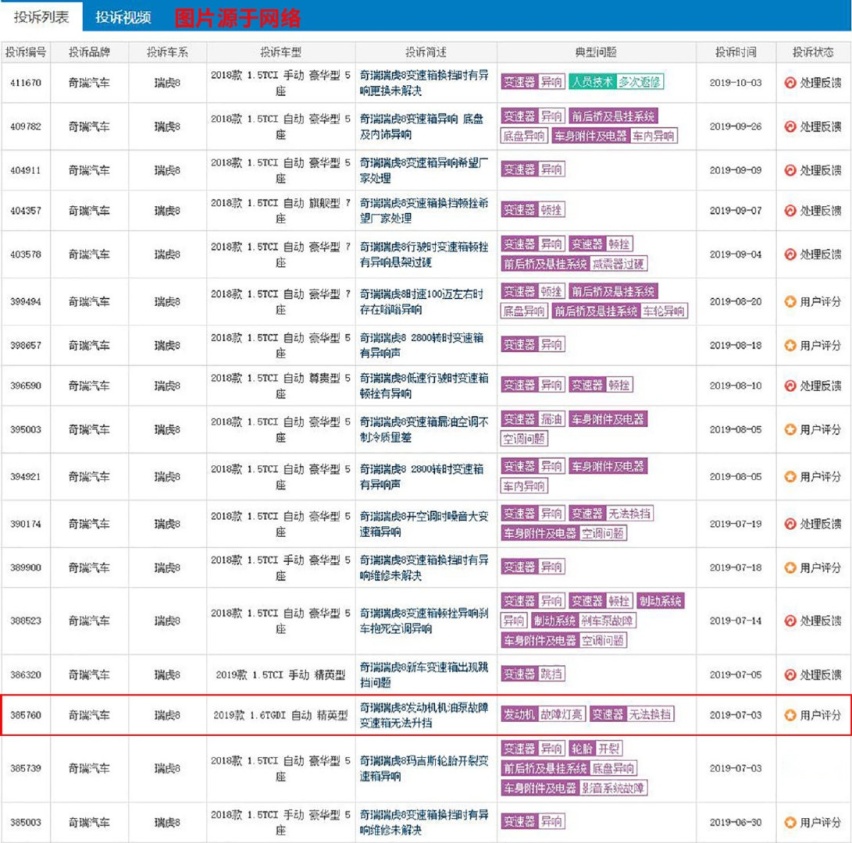
Task: Click the 2019款 1.6TGDI 自动 精英型 model cell
Action: pos(280,715)
